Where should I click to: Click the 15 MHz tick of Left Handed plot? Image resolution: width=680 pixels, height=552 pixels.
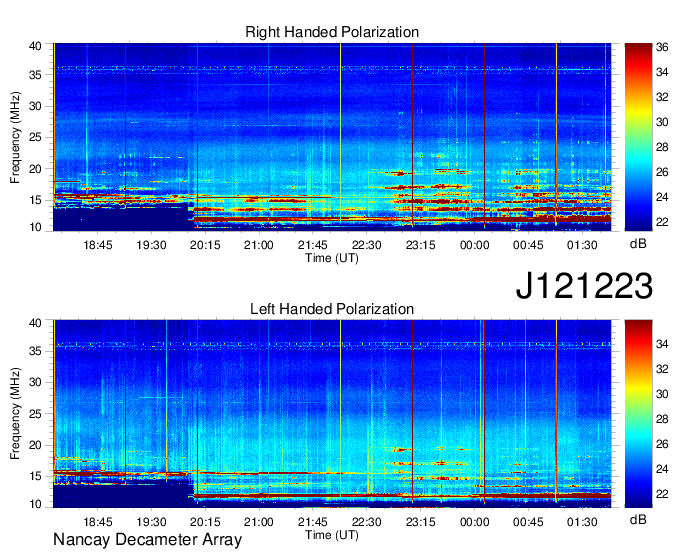[35, 477]
